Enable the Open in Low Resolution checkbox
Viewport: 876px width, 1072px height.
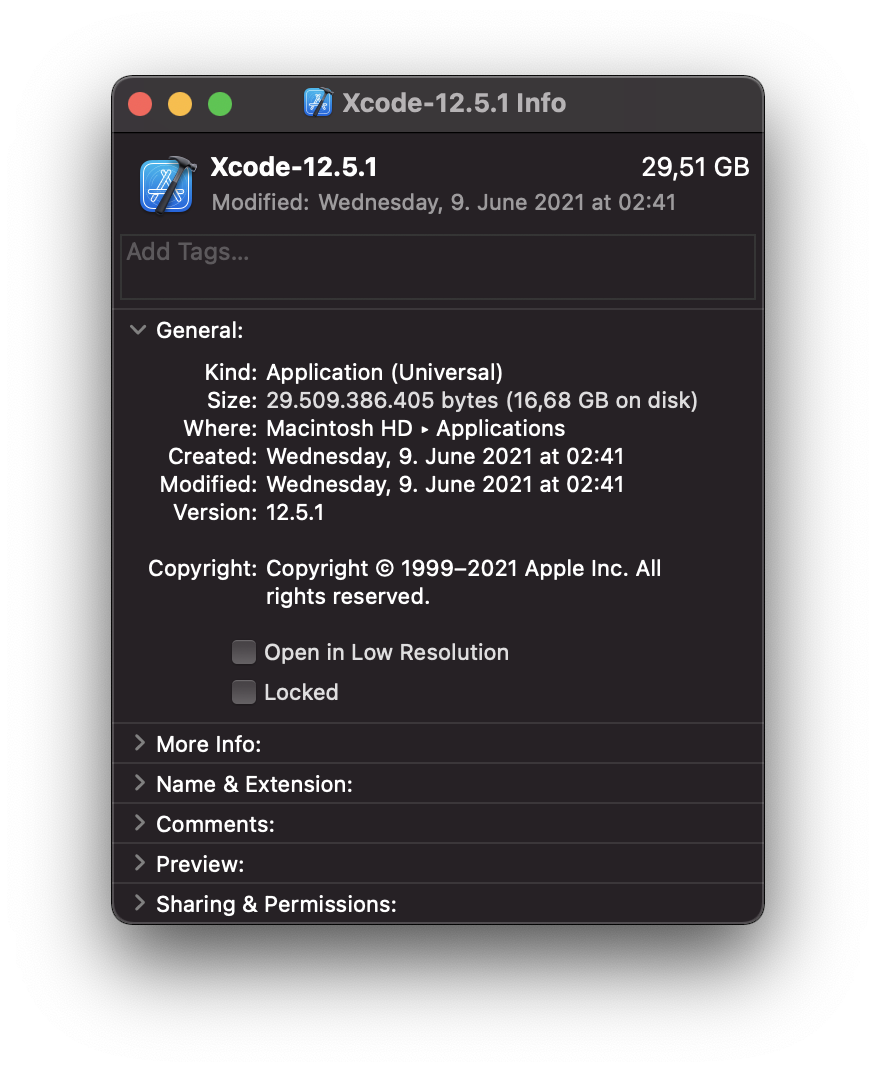tap(244, 653)
